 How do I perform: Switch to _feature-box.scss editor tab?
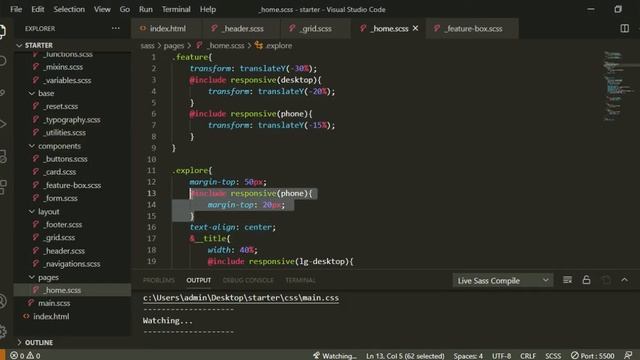pyautogui.click(x=472, y=28)
